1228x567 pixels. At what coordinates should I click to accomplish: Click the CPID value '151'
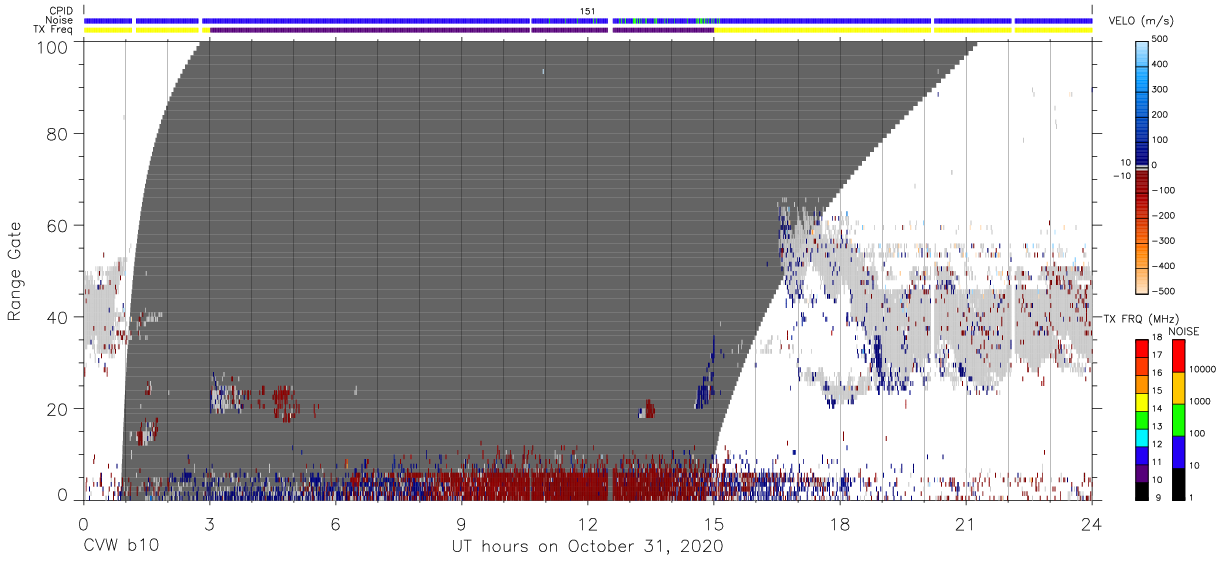[588, 10]
